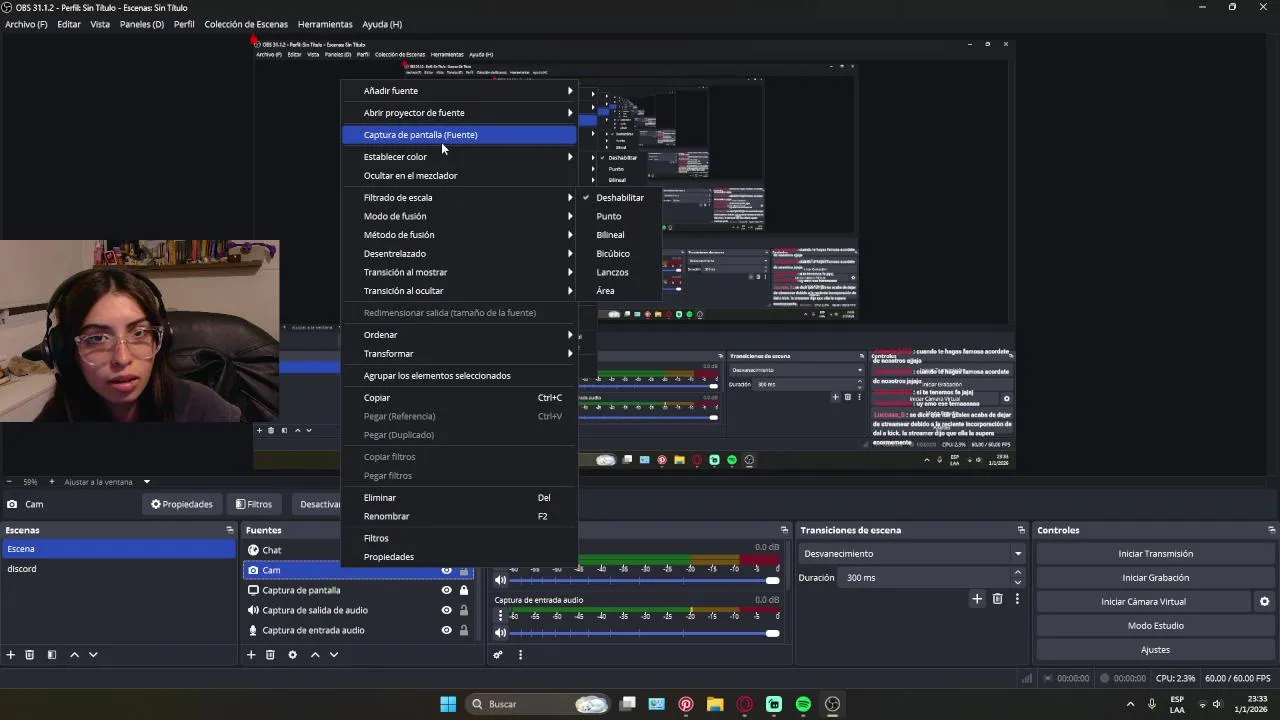
Task: Open Spotify from the taskbar
Action: click(803, 704)
